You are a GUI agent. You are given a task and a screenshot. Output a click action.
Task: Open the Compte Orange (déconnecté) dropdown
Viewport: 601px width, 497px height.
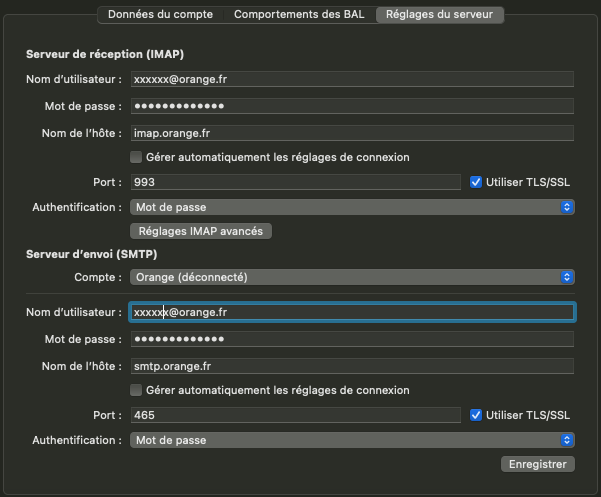click(x=352, y=277)
